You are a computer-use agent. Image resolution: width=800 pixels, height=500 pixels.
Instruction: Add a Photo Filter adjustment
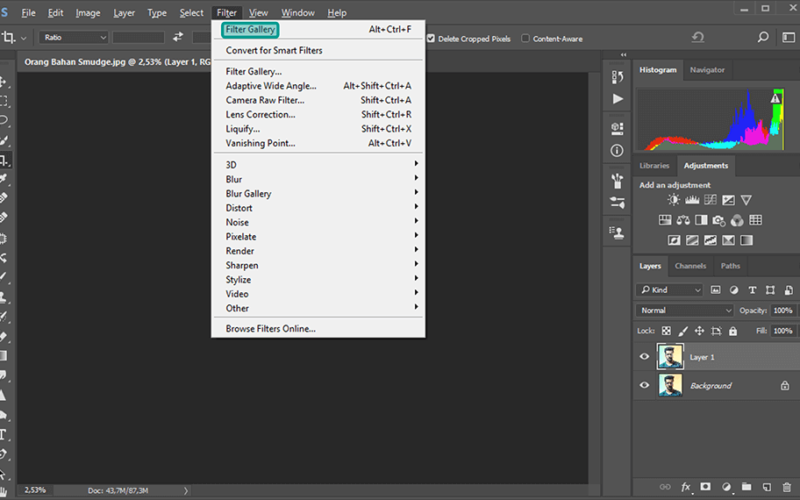[719, 220]
